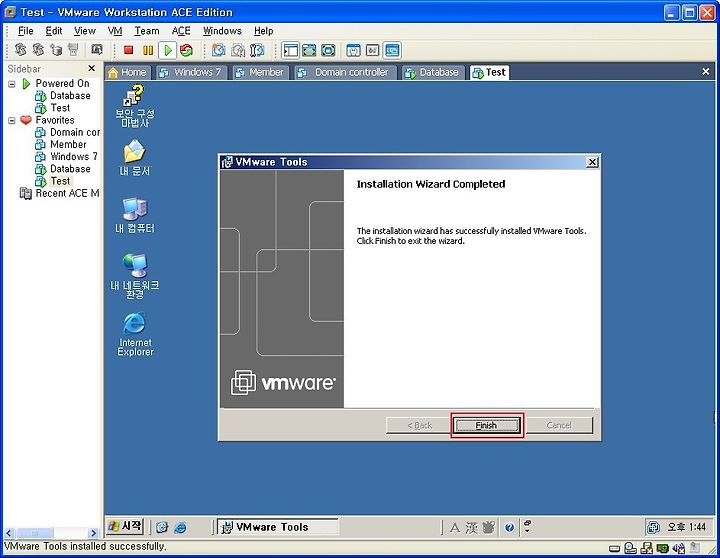Toggle the Show Sidebar toolbar icon
Image resolution: width=720 pixels, height=558 pixels.
[291, 50]
